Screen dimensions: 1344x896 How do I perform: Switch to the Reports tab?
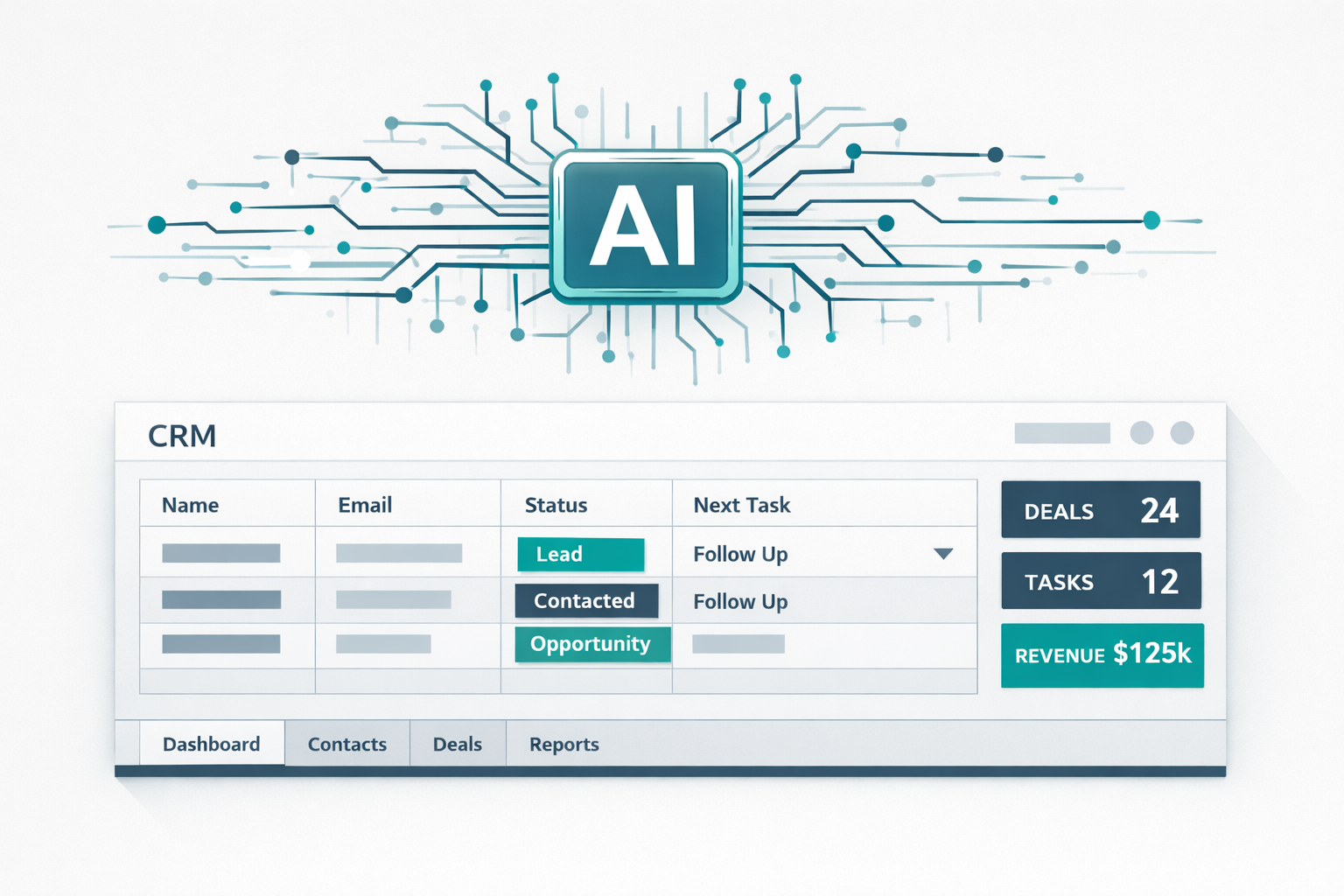tap(563, 744)
